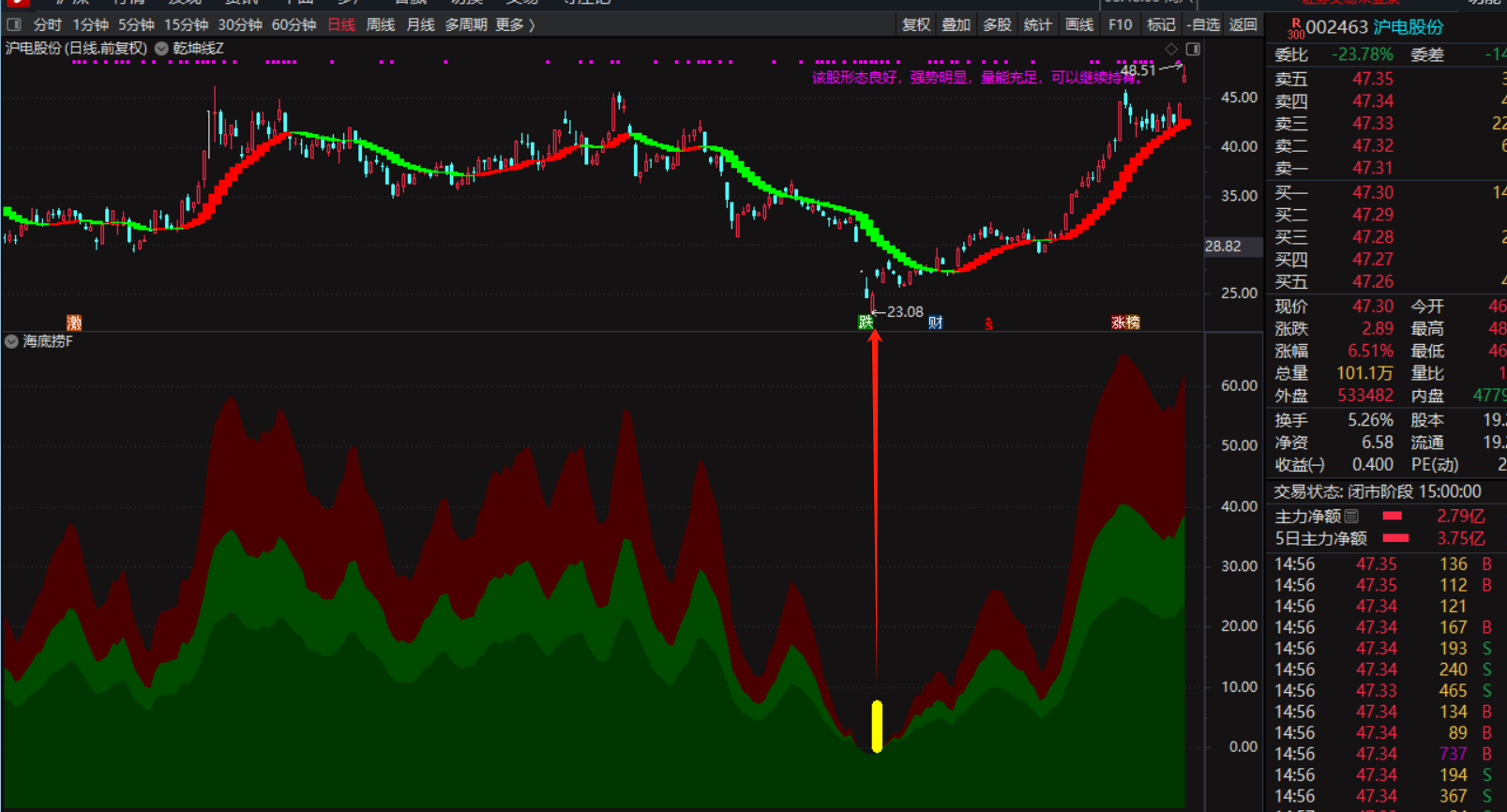1507x812 pixels.
Task: Click the R 300 badge beside stock code
Action: (1295, 28)
